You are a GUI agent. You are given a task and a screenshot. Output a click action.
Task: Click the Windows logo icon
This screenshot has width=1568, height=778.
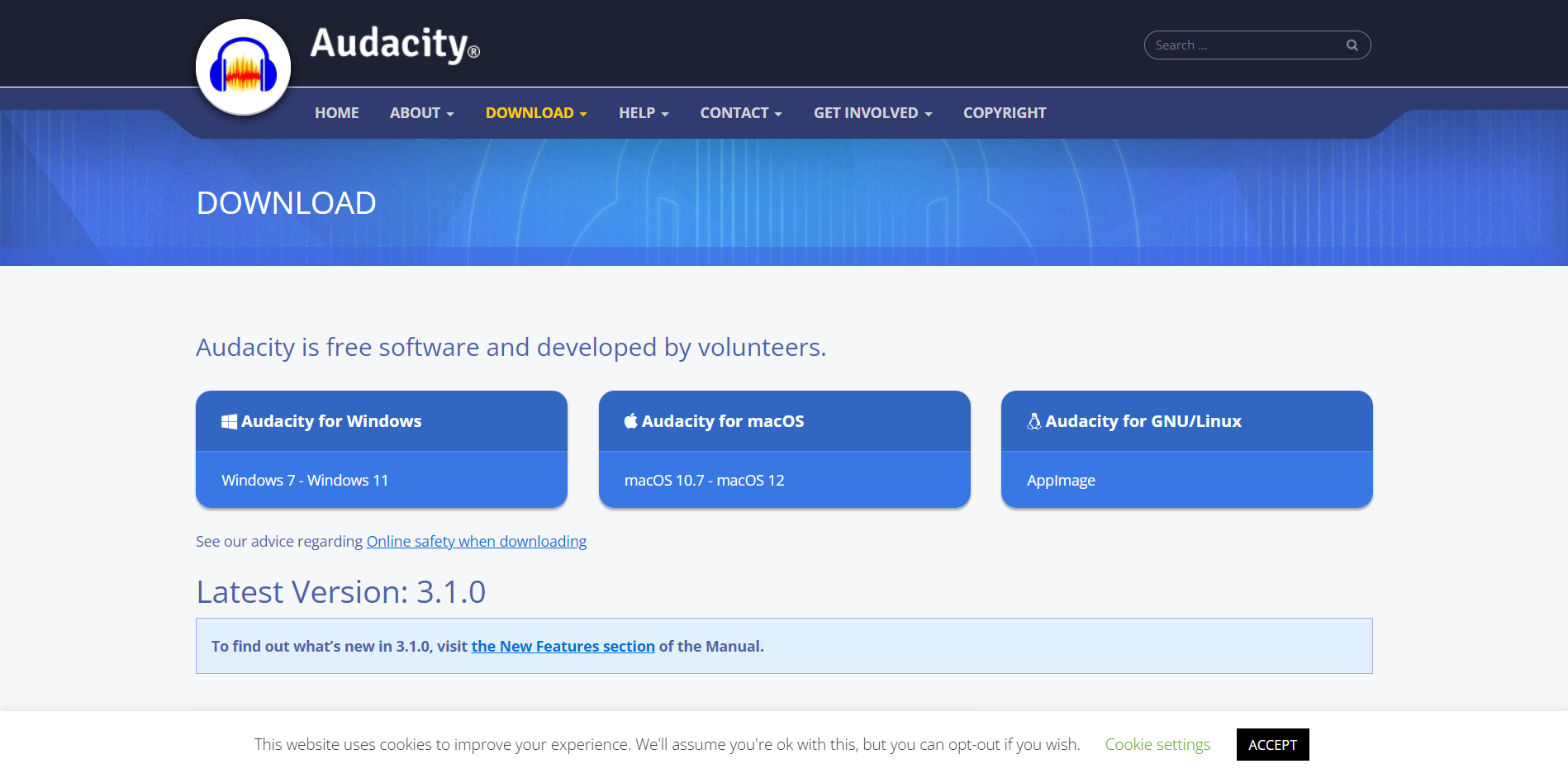click(x=229, y=421)
